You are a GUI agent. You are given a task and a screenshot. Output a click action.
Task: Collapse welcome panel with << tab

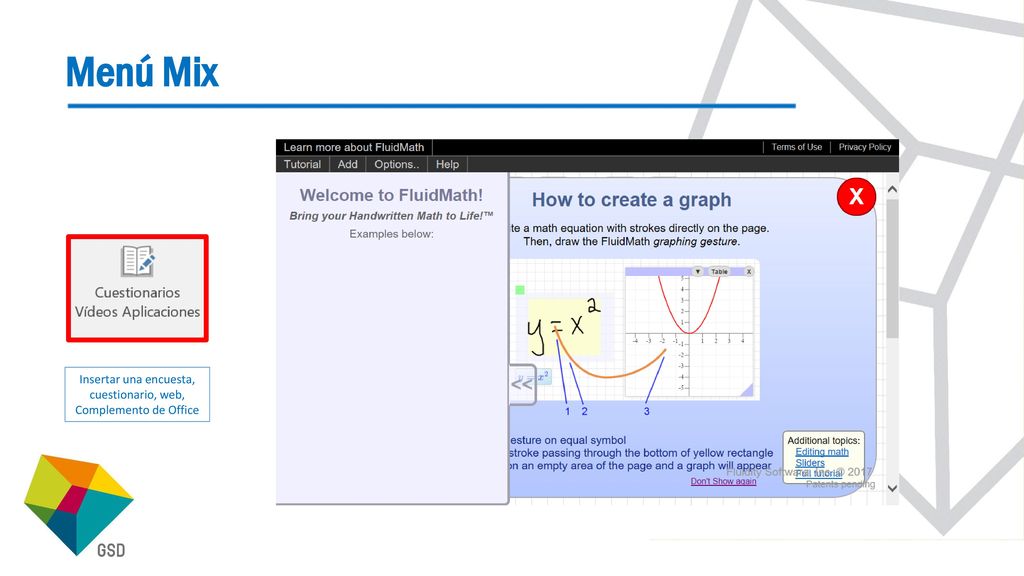[x=522, y=384]
